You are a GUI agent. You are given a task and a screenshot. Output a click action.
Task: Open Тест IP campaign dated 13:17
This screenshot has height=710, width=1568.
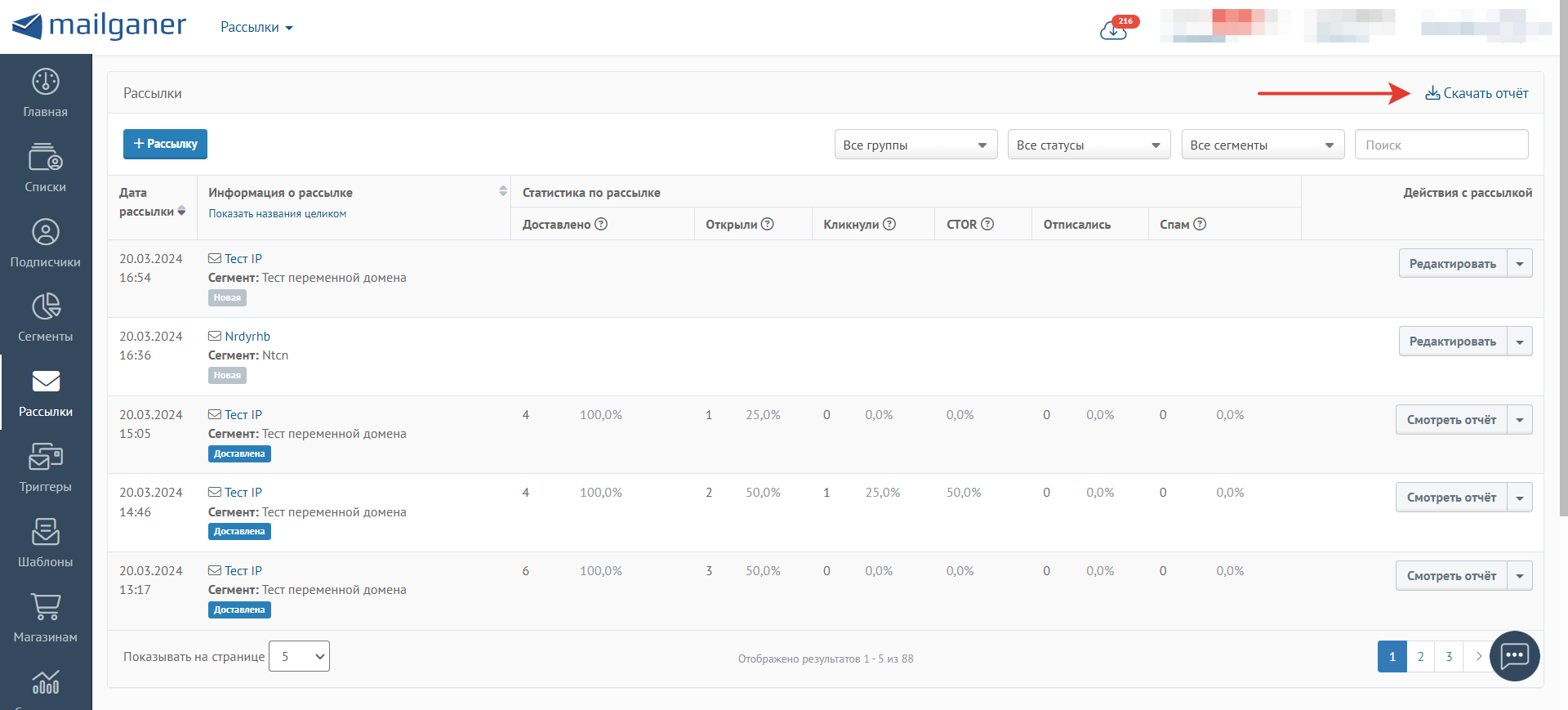click(243, 570)
